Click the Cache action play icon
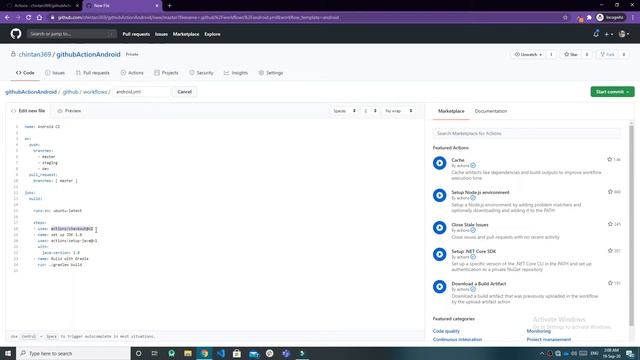The width and height of the screenshot is (640, 360). tap(440, 163)
